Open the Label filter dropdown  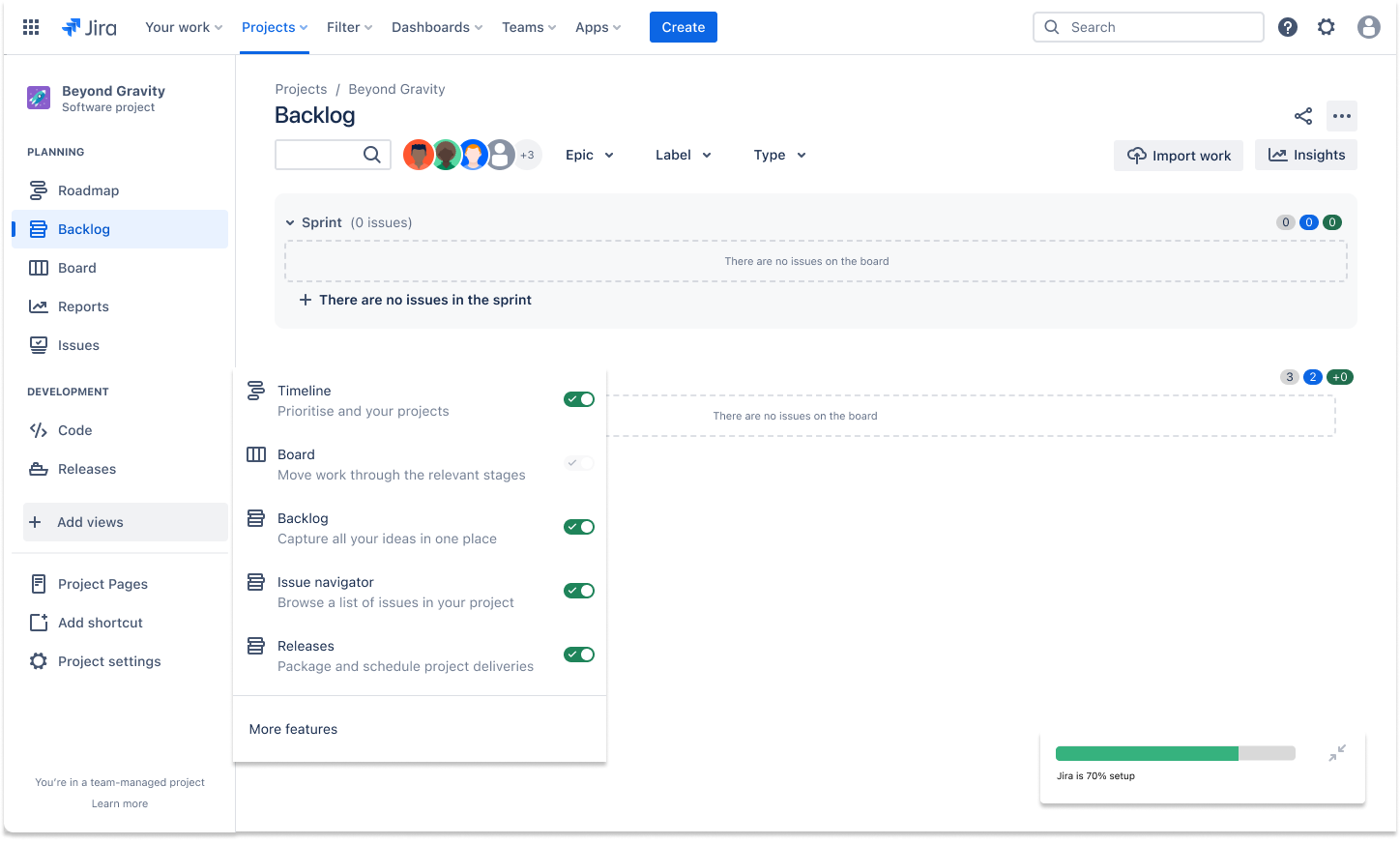click(684, 155)
